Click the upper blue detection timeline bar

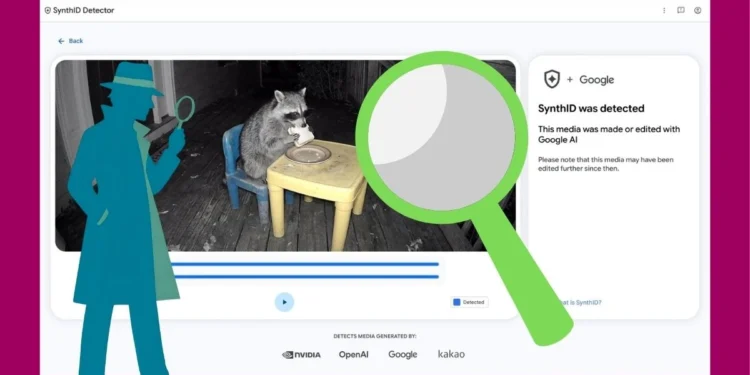[304, 264]
